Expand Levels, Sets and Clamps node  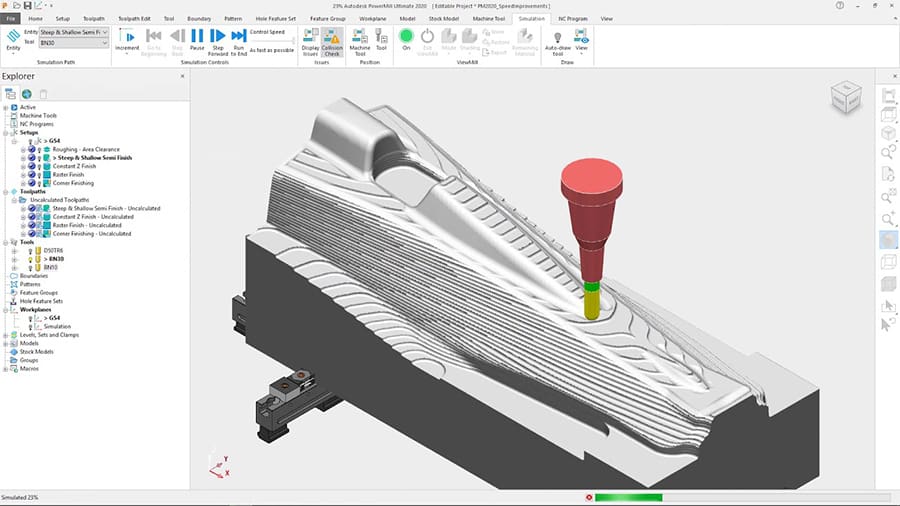6,335
